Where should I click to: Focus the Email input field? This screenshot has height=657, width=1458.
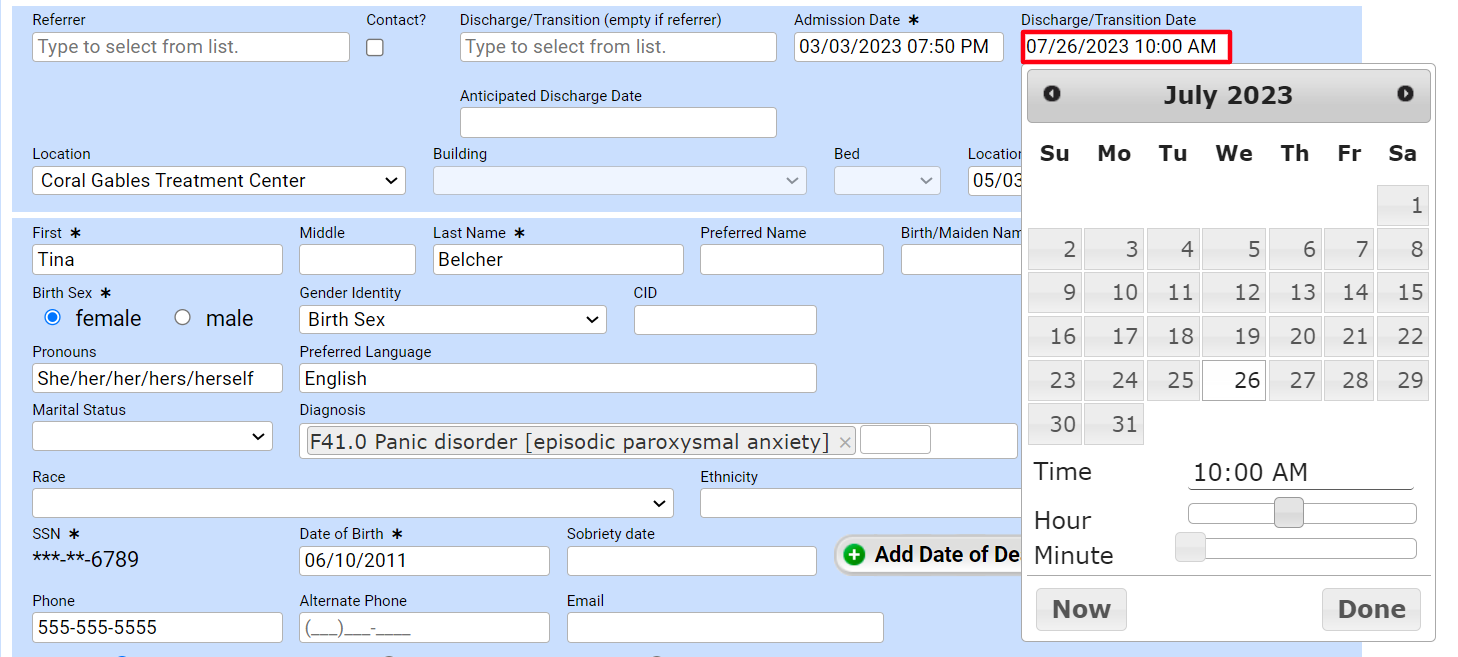[x=725, y=628]
